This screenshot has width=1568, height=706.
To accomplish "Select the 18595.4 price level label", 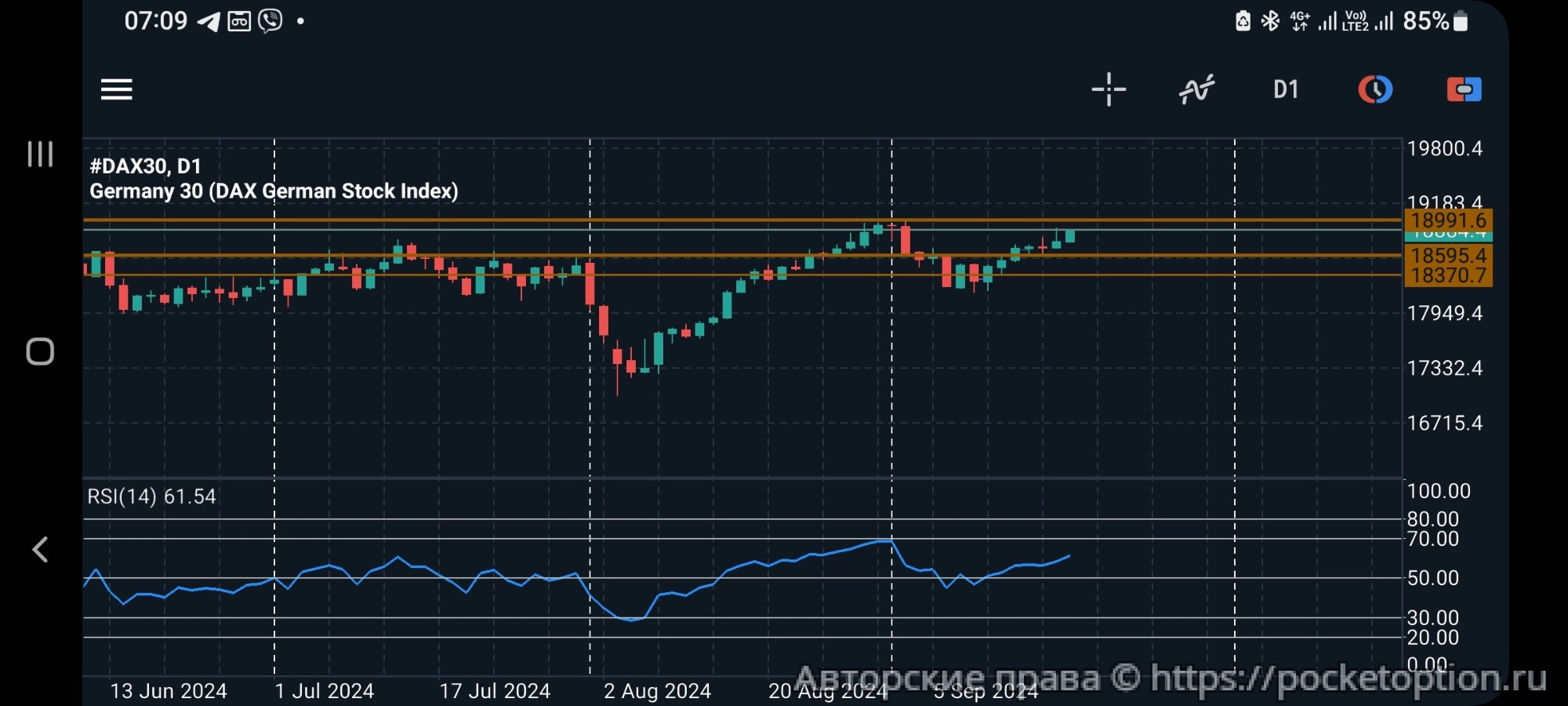I will pos(1448,255).
